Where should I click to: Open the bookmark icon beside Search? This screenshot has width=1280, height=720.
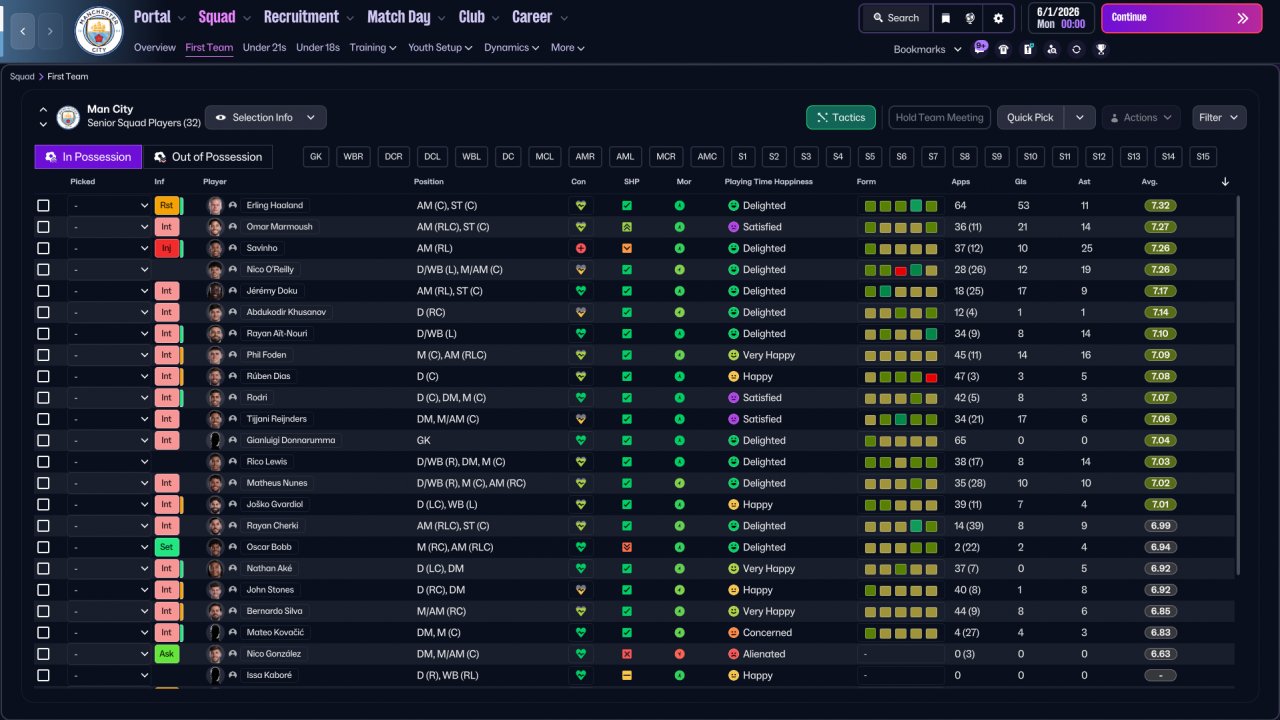point(945,18)
